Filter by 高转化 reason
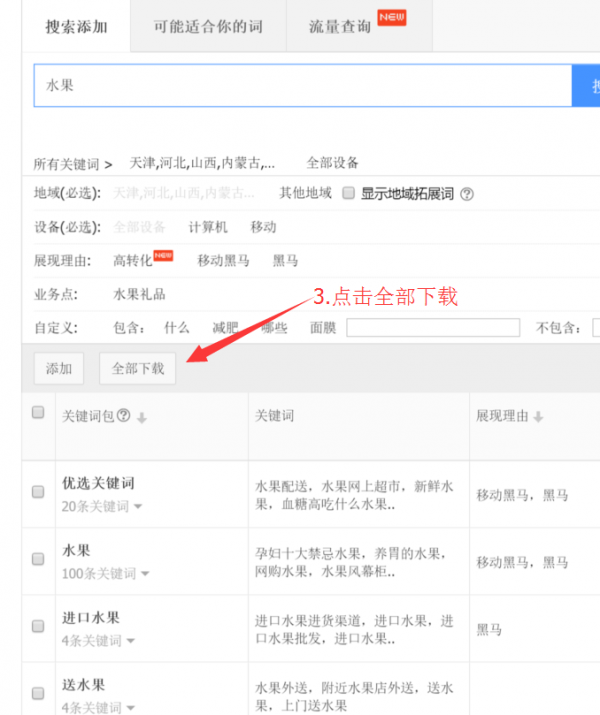The image size is (600, 715). pos(133,260)
